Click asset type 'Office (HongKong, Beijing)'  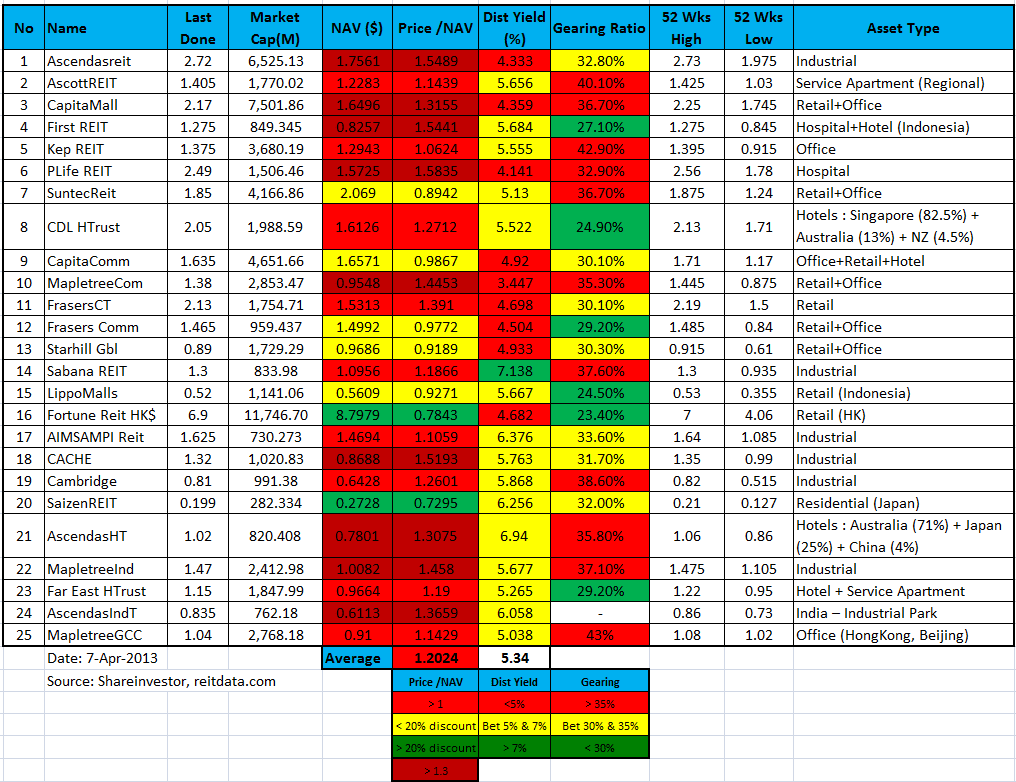pos(903,636)
